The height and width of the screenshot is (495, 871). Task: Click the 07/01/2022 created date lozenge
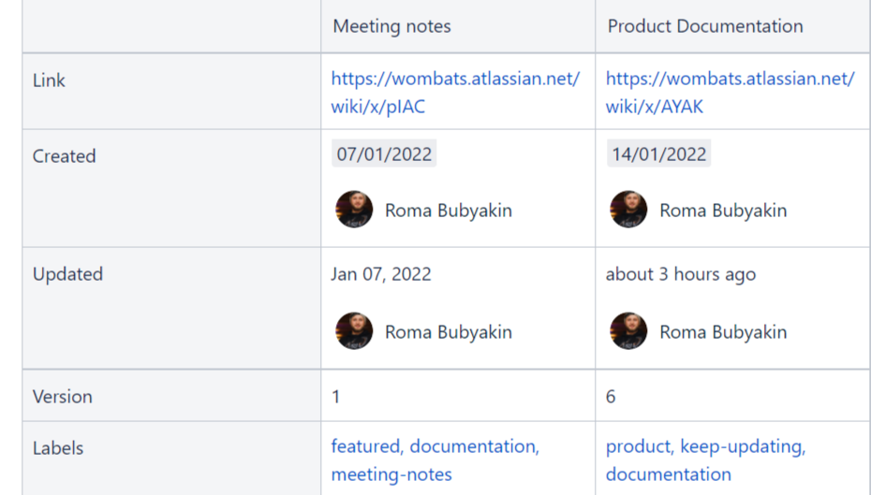pyautogui.click(x=383, y=154)
